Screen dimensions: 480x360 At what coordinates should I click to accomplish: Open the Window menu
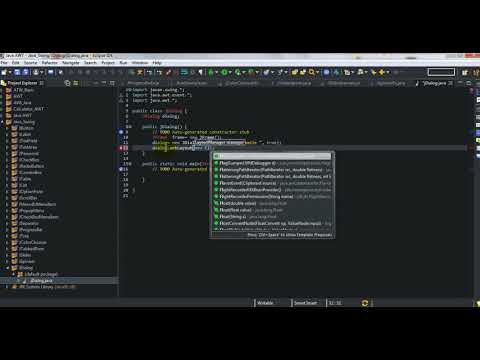140,63
